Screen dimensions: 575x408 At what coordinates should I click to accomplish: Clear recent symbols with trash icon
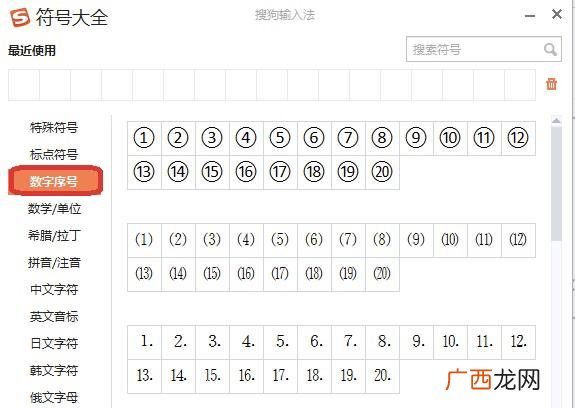tap(551, 84)
